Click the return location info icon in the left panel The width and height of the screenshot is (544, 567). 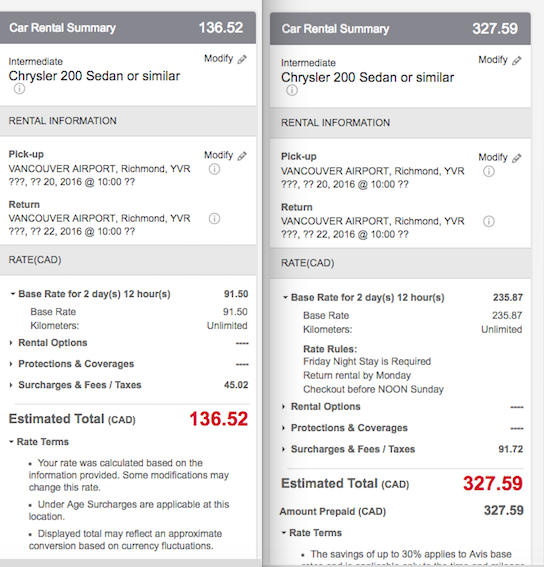pos(214,218)
